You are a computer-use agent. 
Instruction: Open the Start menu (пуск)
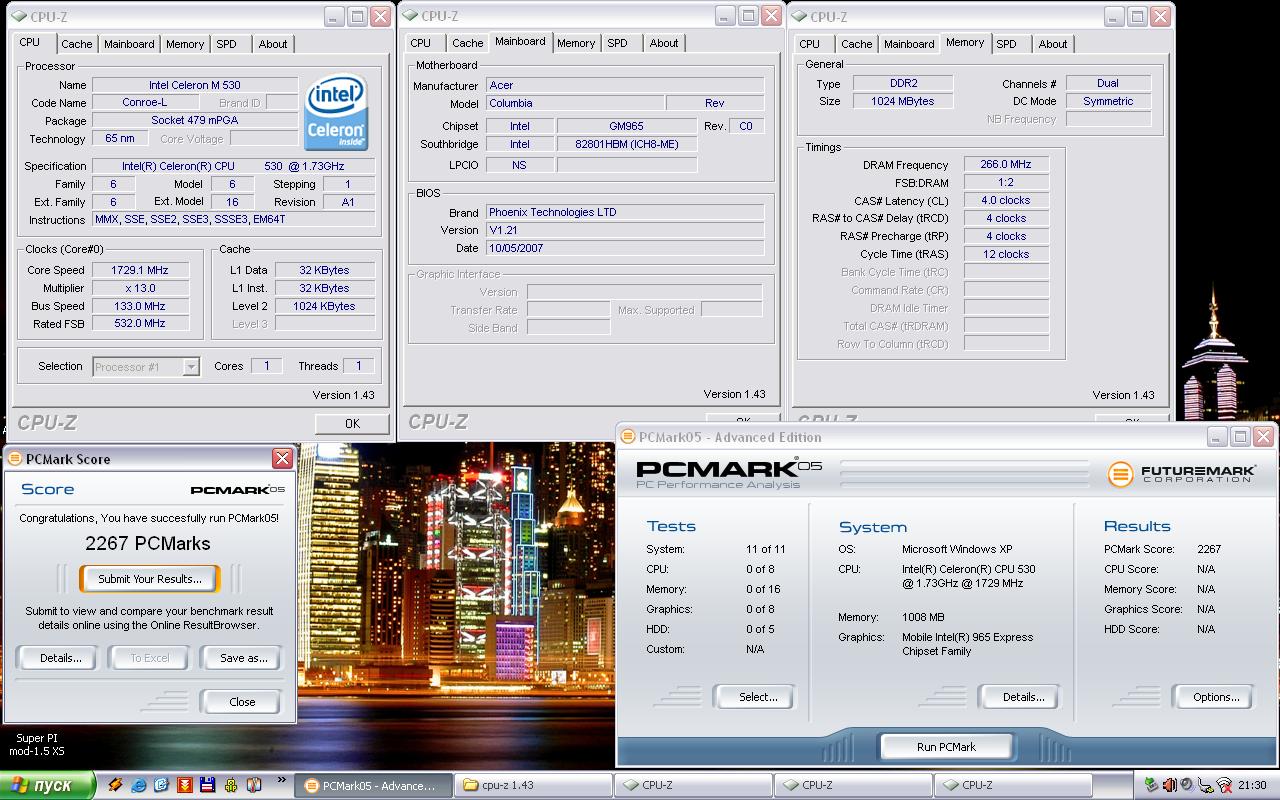pyautogui.click(x=47, y=785)
